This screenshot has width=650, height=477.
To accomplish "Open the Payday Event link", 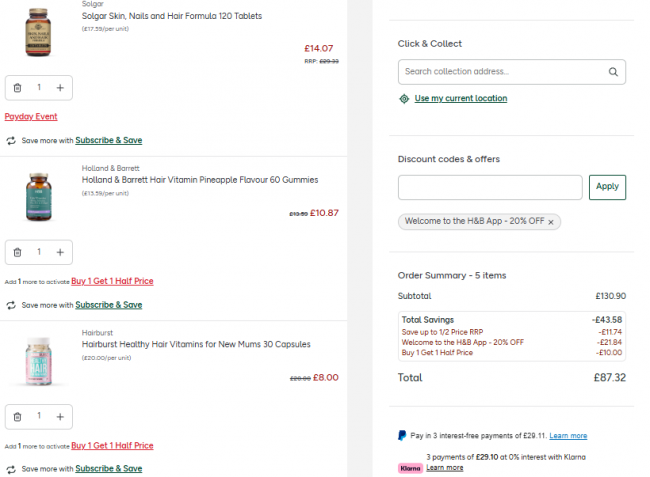I will [x=31, y=117].
